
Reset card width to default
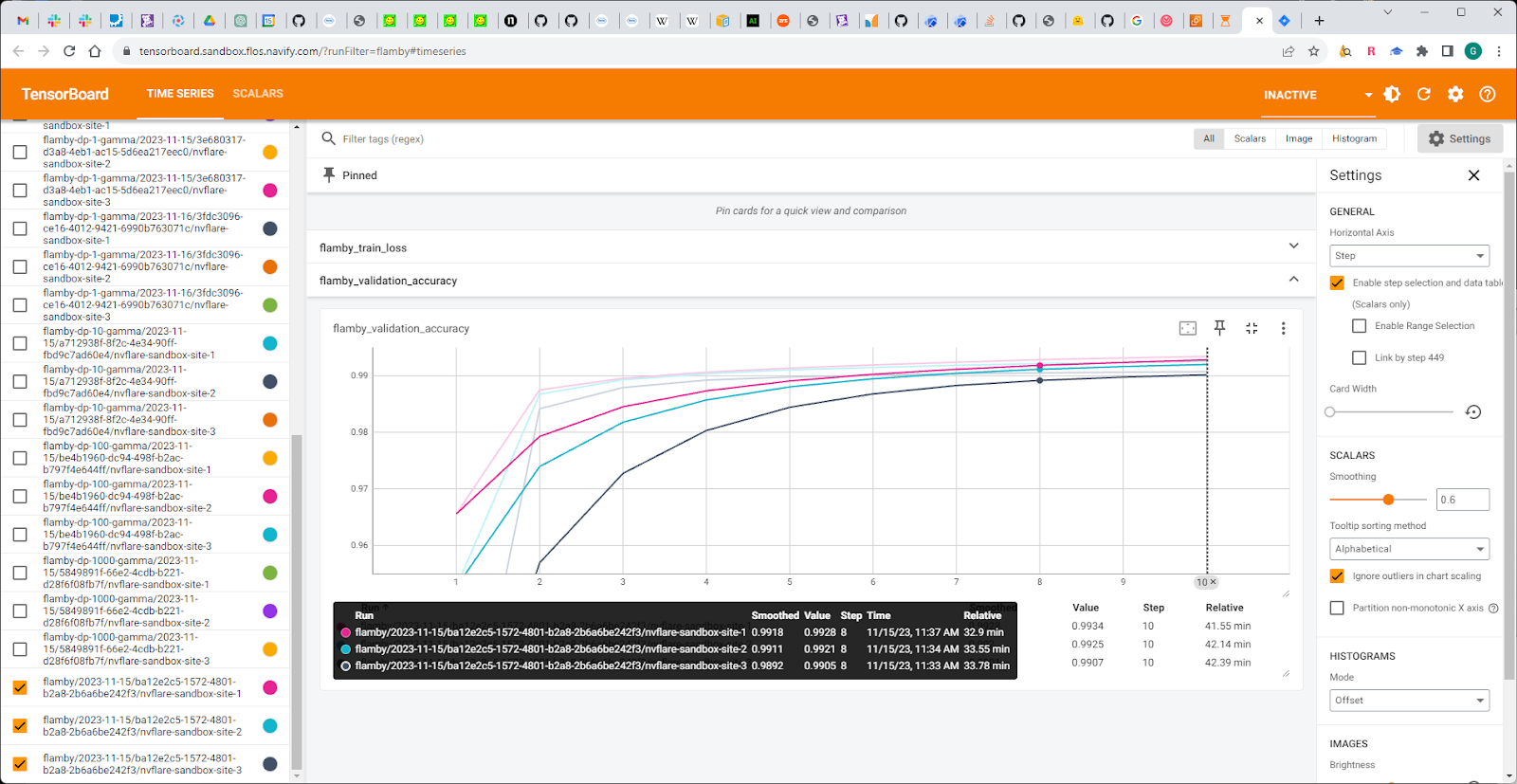pyautogui.click(x=1472, y=412)
